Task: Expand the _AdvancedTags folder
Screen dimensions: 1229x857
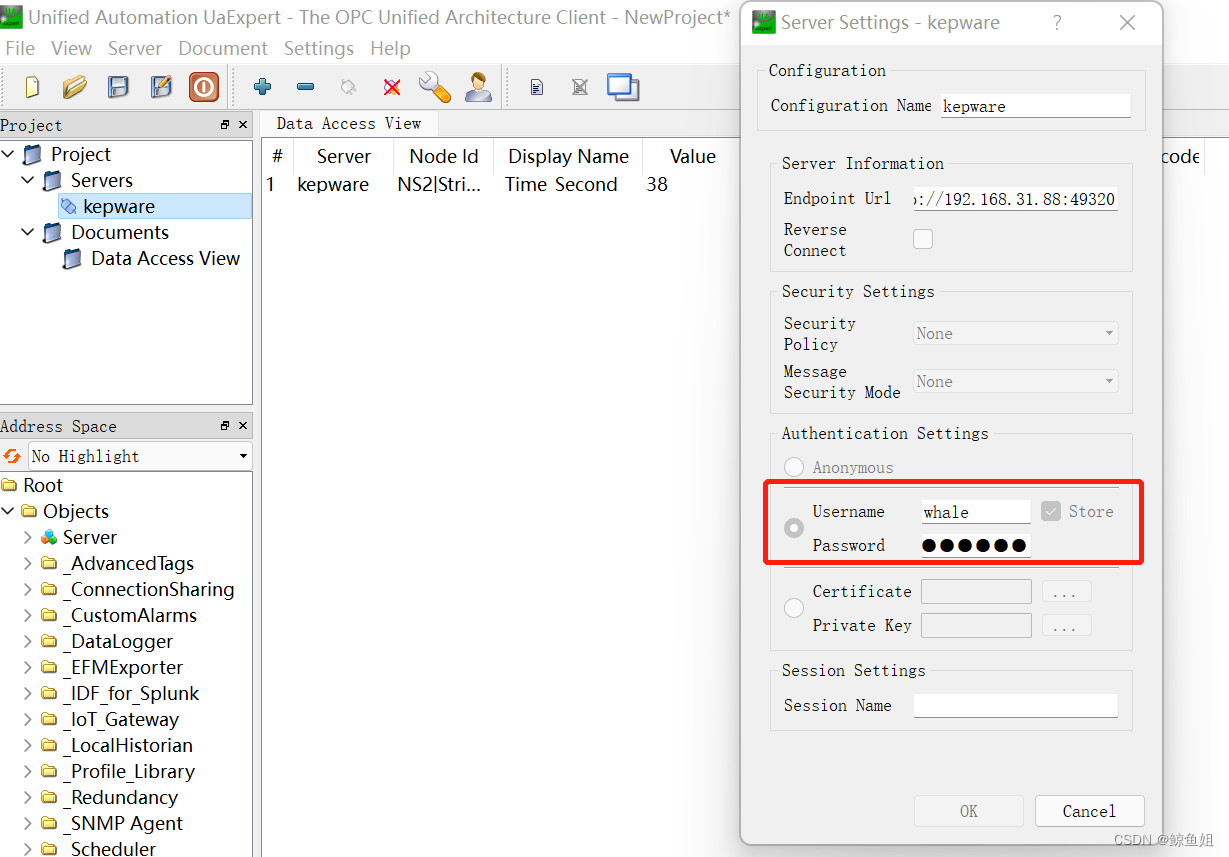Action: [x=28, y=563]
